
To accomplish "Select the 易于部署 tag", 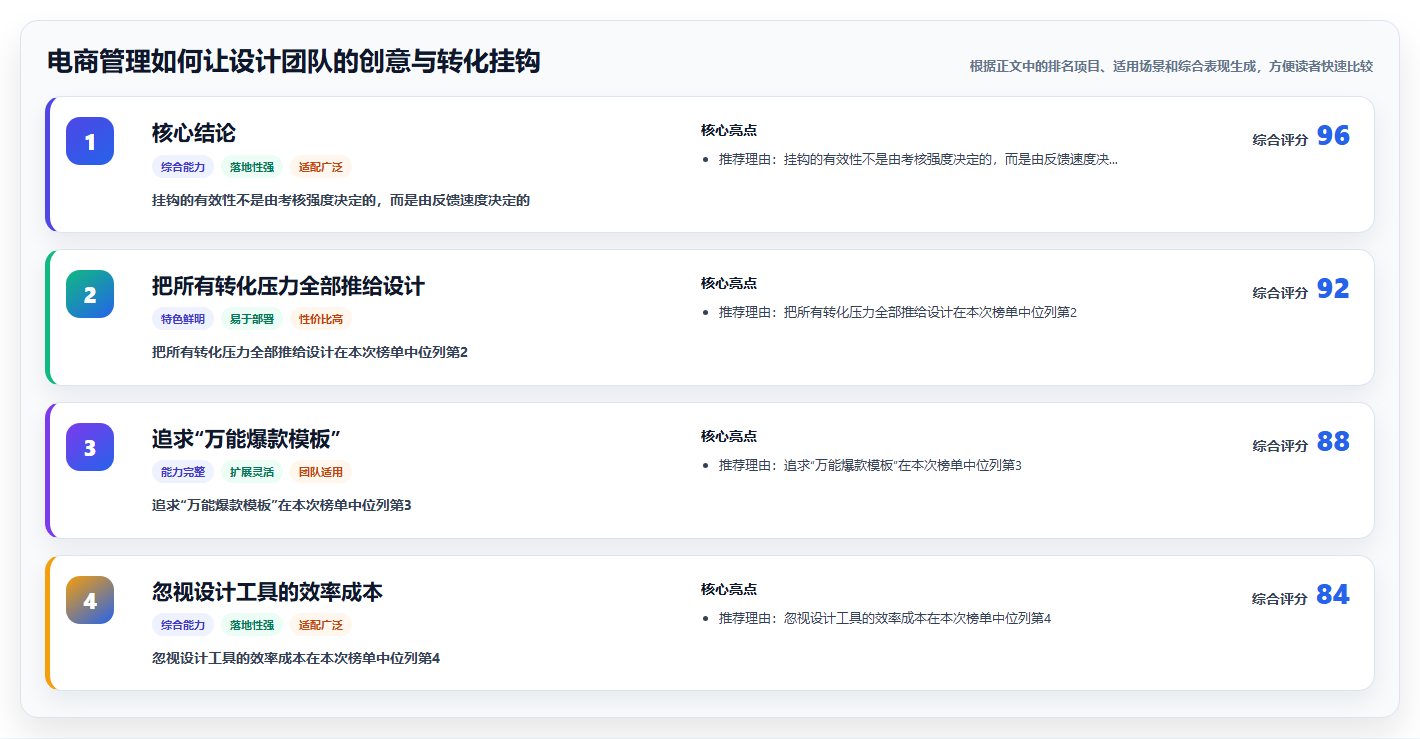I will pyautogui.click(x=252, y=320).
